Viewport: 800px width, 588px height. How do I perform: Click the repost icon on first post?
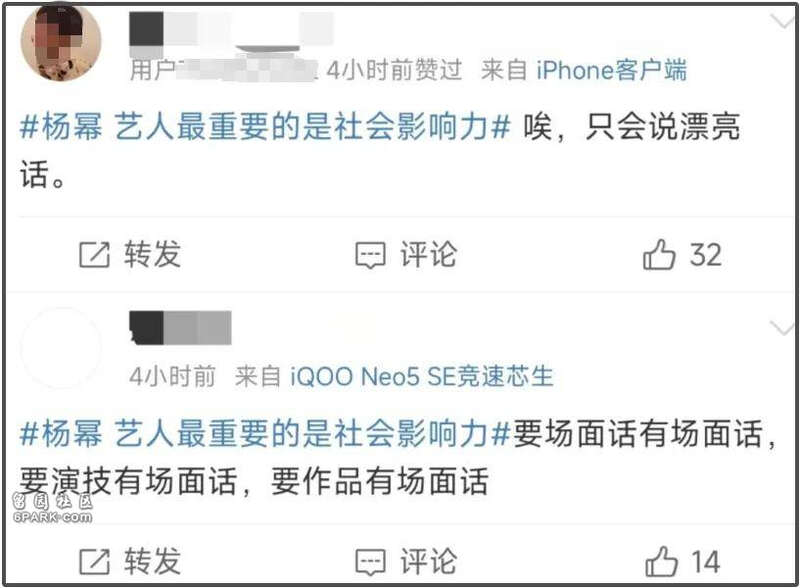point(94,254)
